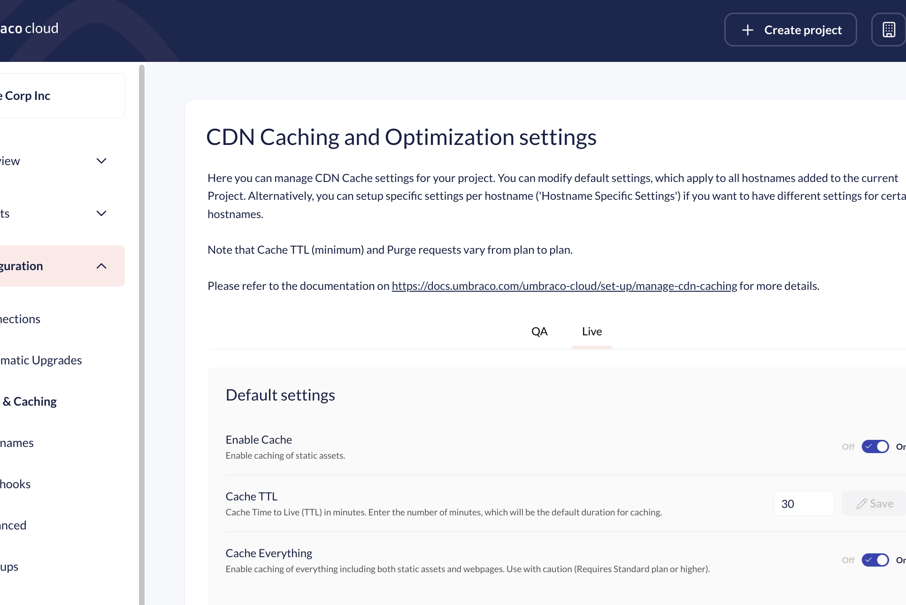The width and height of the screenshot is (906, 605).
Task: Open the organization panel via building icon
Action: click(889, 29)
